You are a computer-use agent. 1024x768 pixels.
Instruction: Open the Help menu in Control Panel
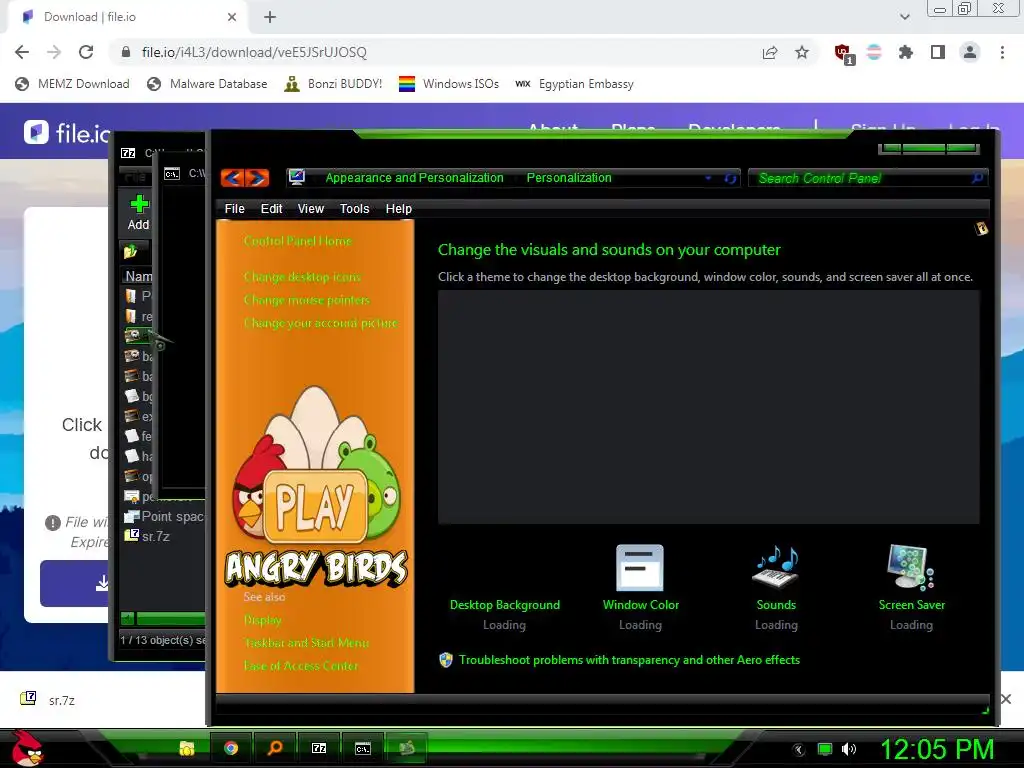[x=398, y=208]
